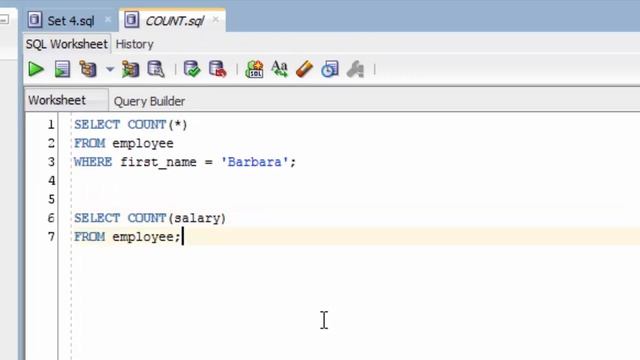The height and width of the screenshot is (360, 640).
Task: Click the 'Barbara' string literal on line 3
Action: [255, 162]
